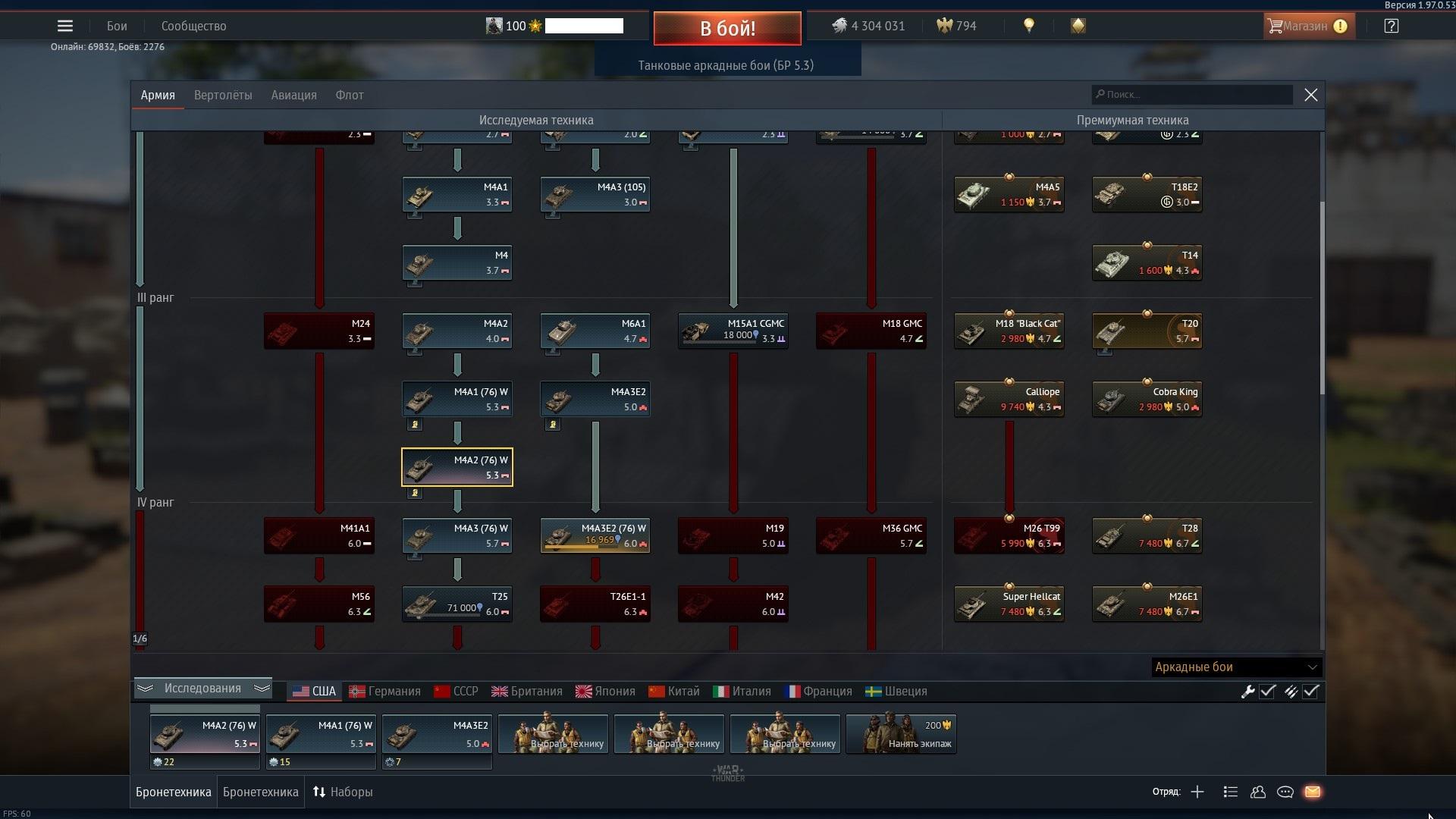Click crew level 7 badge
Screen dimensions: 1456x819
tap(393, 762)
